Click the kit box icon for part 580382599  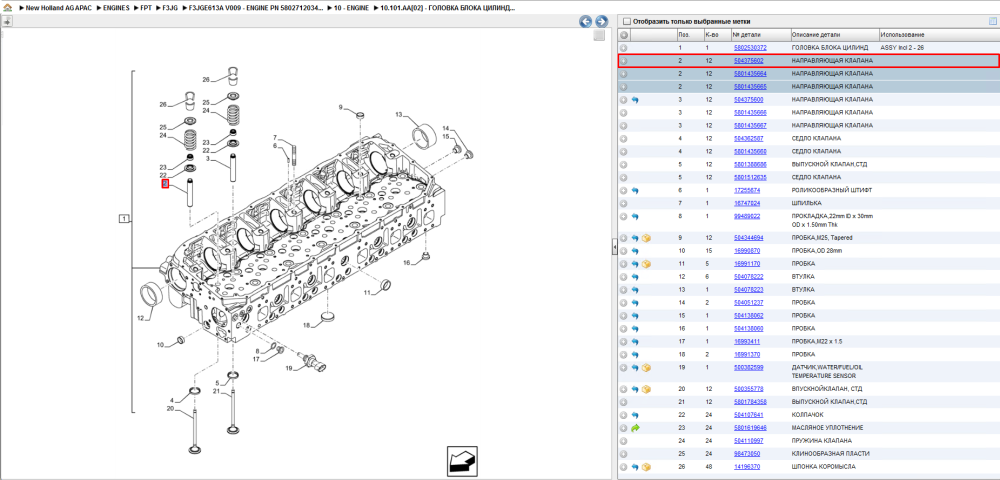tap(646, 368)
